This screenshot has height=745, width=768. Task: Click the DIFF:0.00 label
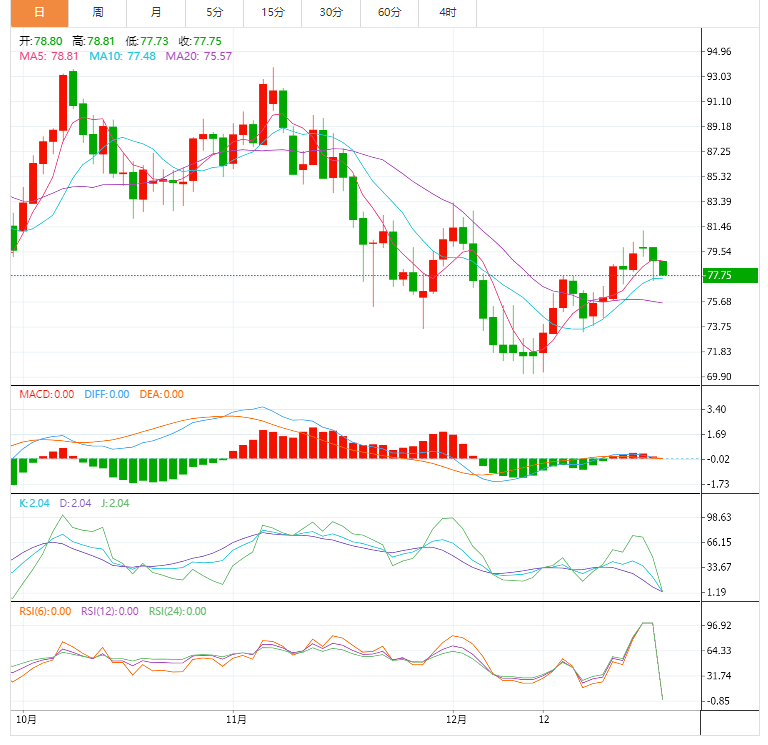point(107,394)
